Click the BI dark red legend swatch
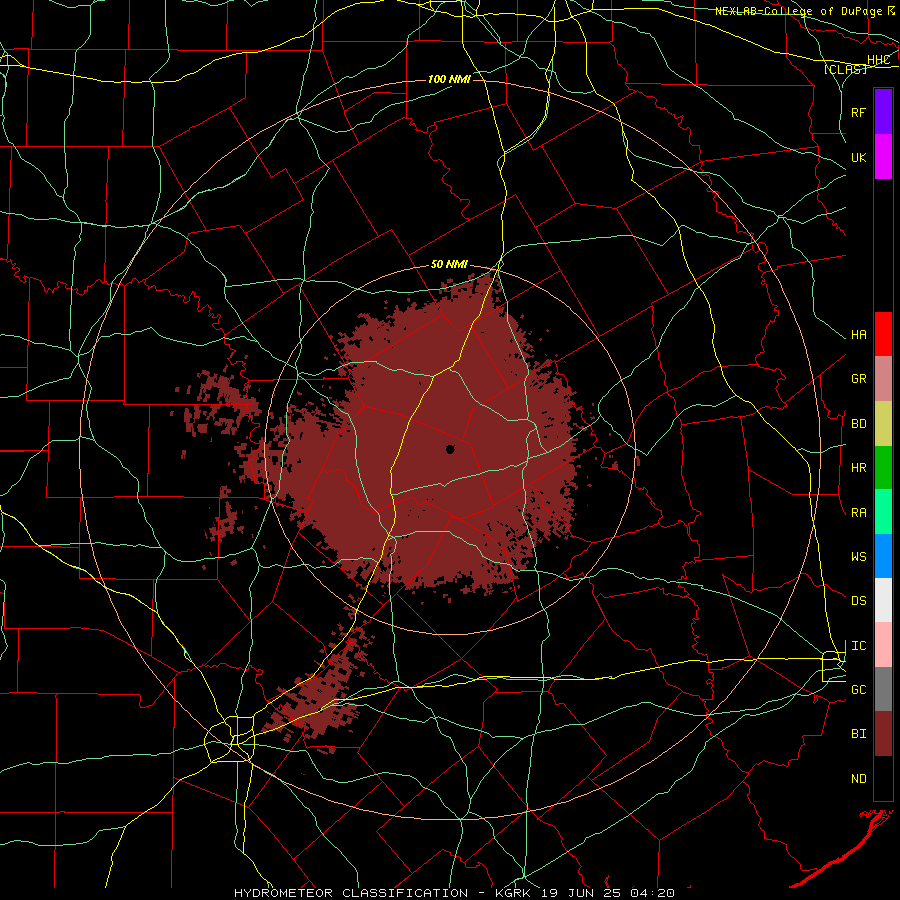This screenshot has height=900, width=900. (x=883, y=734)
